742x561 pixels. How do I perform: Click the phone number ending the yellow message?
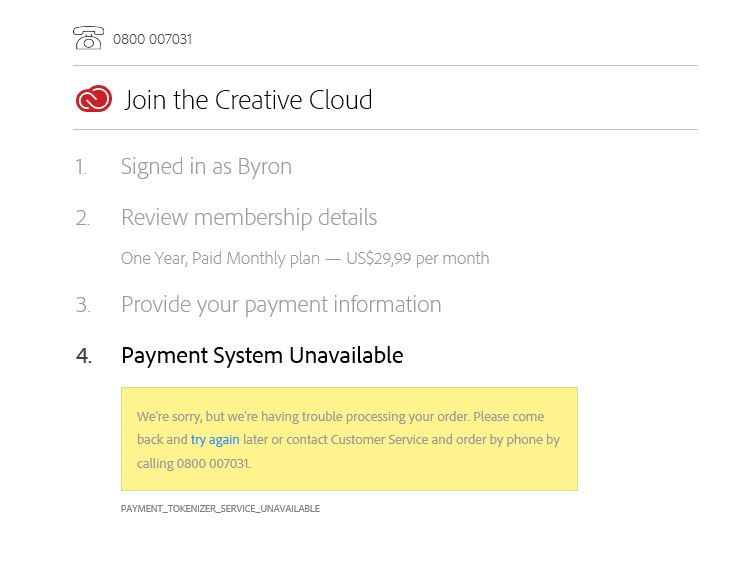[213, 464]
